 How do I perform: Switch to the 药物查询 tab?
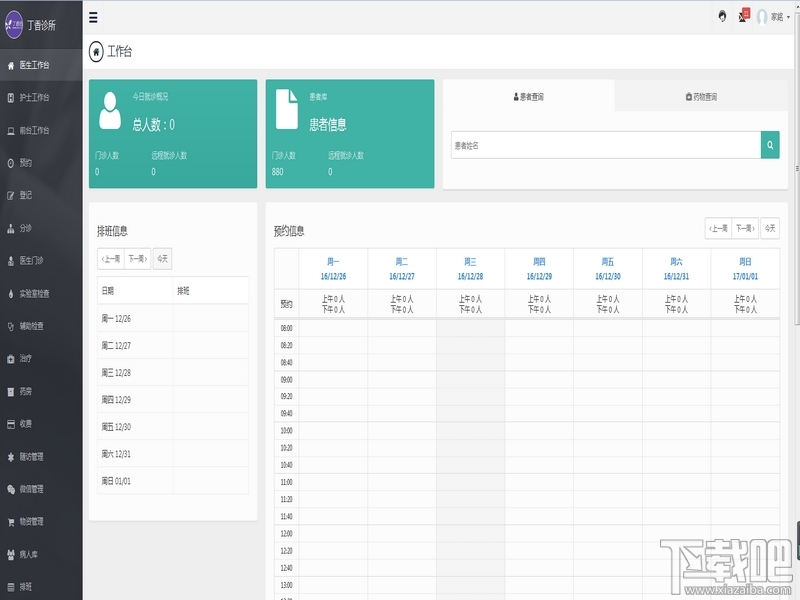coord(702,96)
